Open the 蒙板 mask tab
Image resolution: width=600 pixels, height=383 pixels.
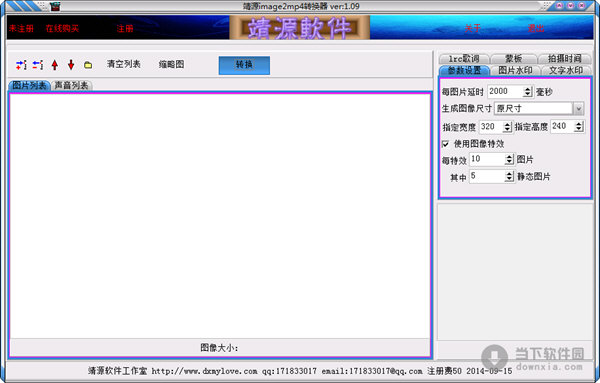(514, 59)
